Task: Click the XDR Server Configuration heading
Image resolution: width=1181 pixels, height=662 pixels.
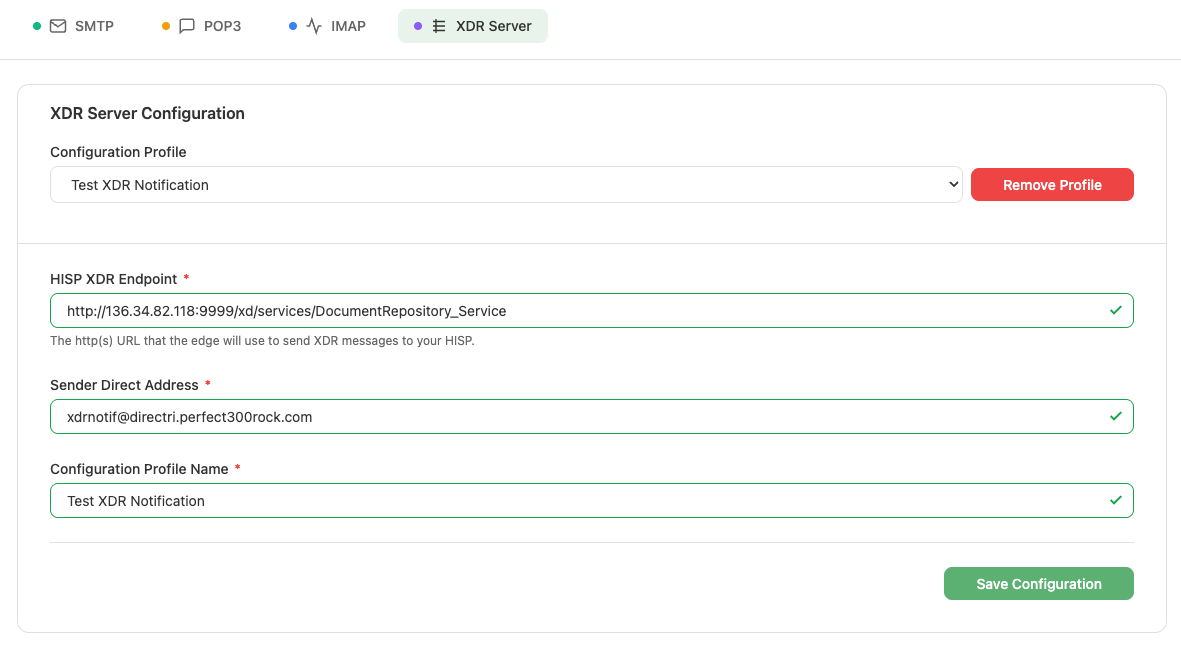Action: 148,114
